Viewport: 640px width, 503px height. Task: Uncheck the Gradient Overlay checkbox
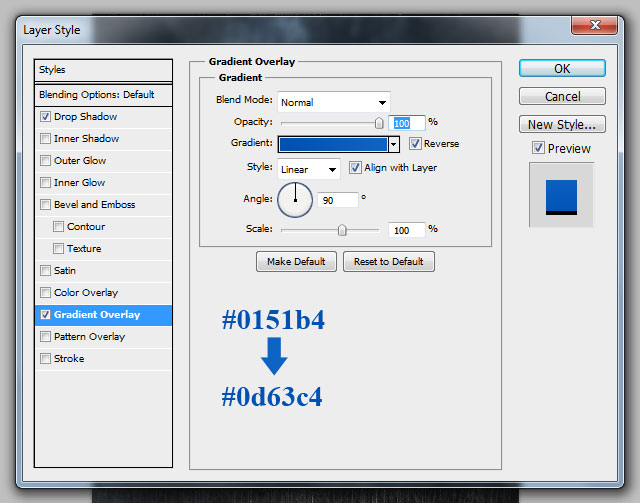point(45,315)
